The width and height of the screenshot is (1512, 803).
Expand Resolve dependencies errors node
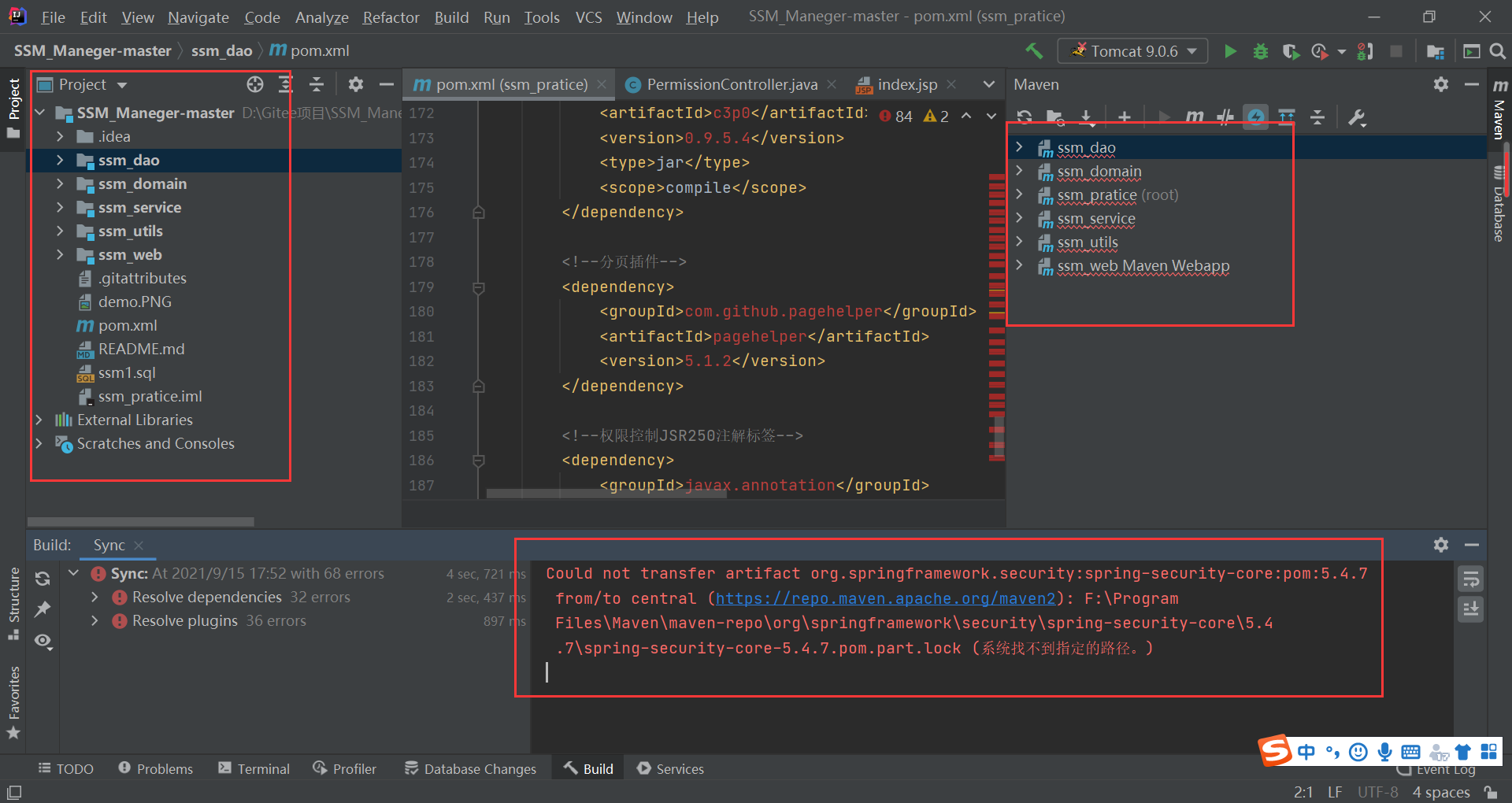[x=94, y=598]
